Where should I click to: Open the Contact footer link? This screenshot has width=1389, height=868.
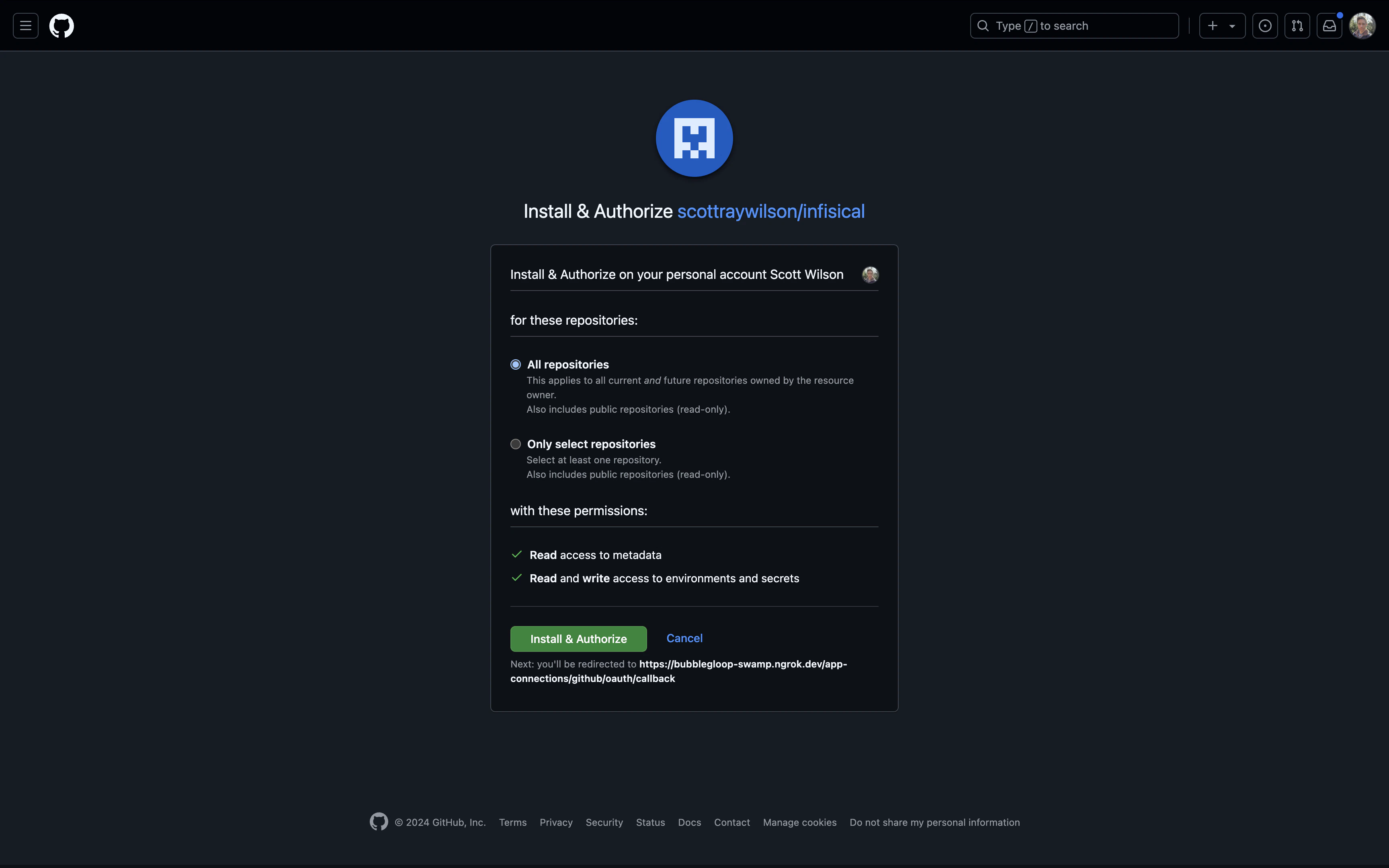(732, 823)
